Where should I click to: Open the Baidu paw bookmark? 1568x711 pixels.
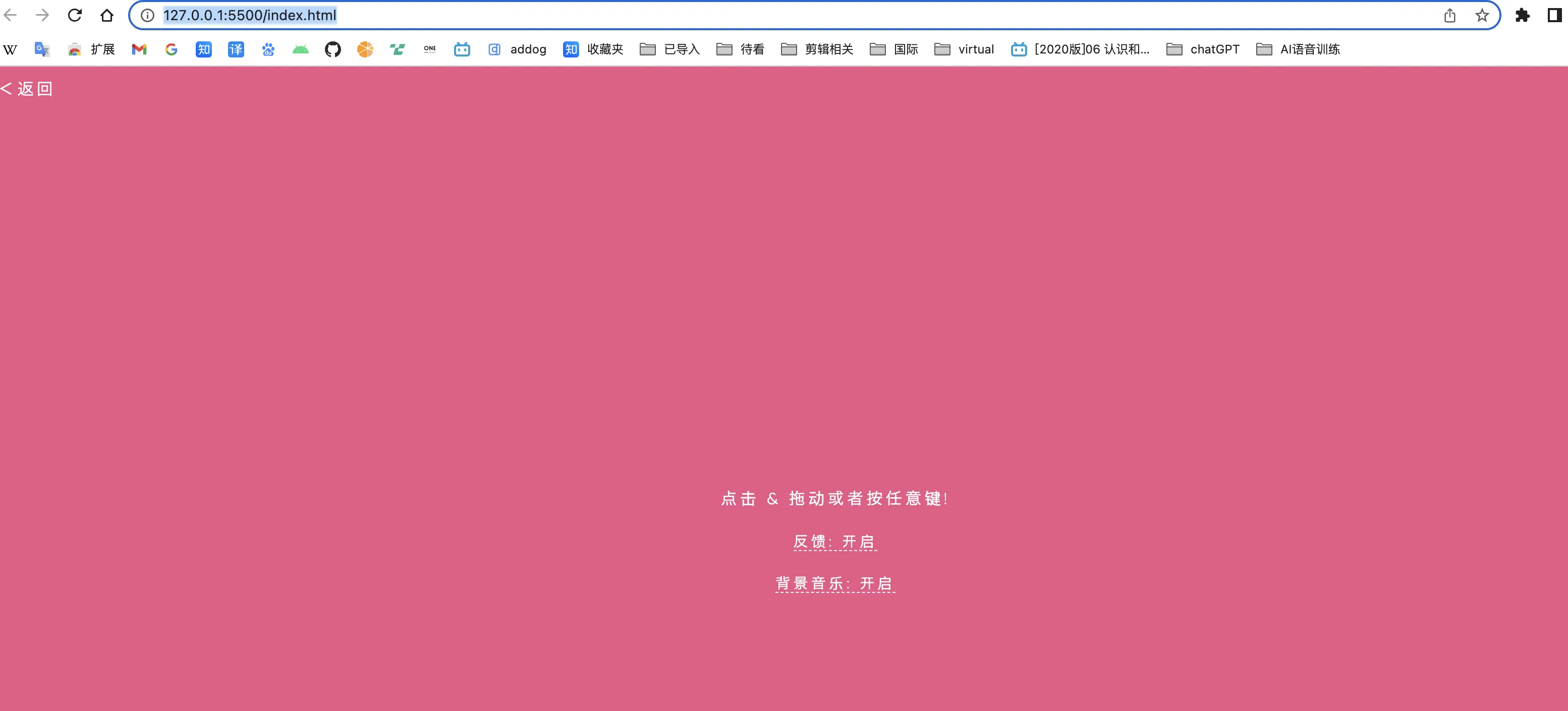268,49
